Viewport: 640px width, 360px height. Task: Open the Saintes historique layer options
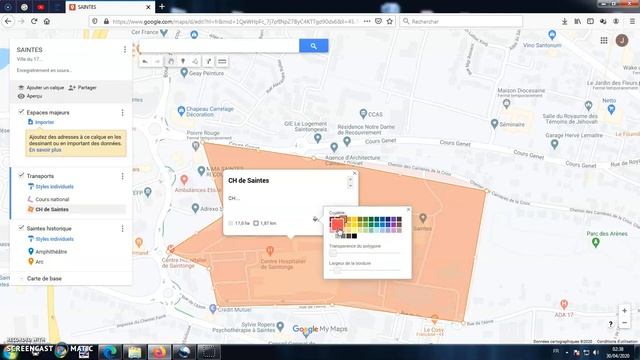click(122, 229)
